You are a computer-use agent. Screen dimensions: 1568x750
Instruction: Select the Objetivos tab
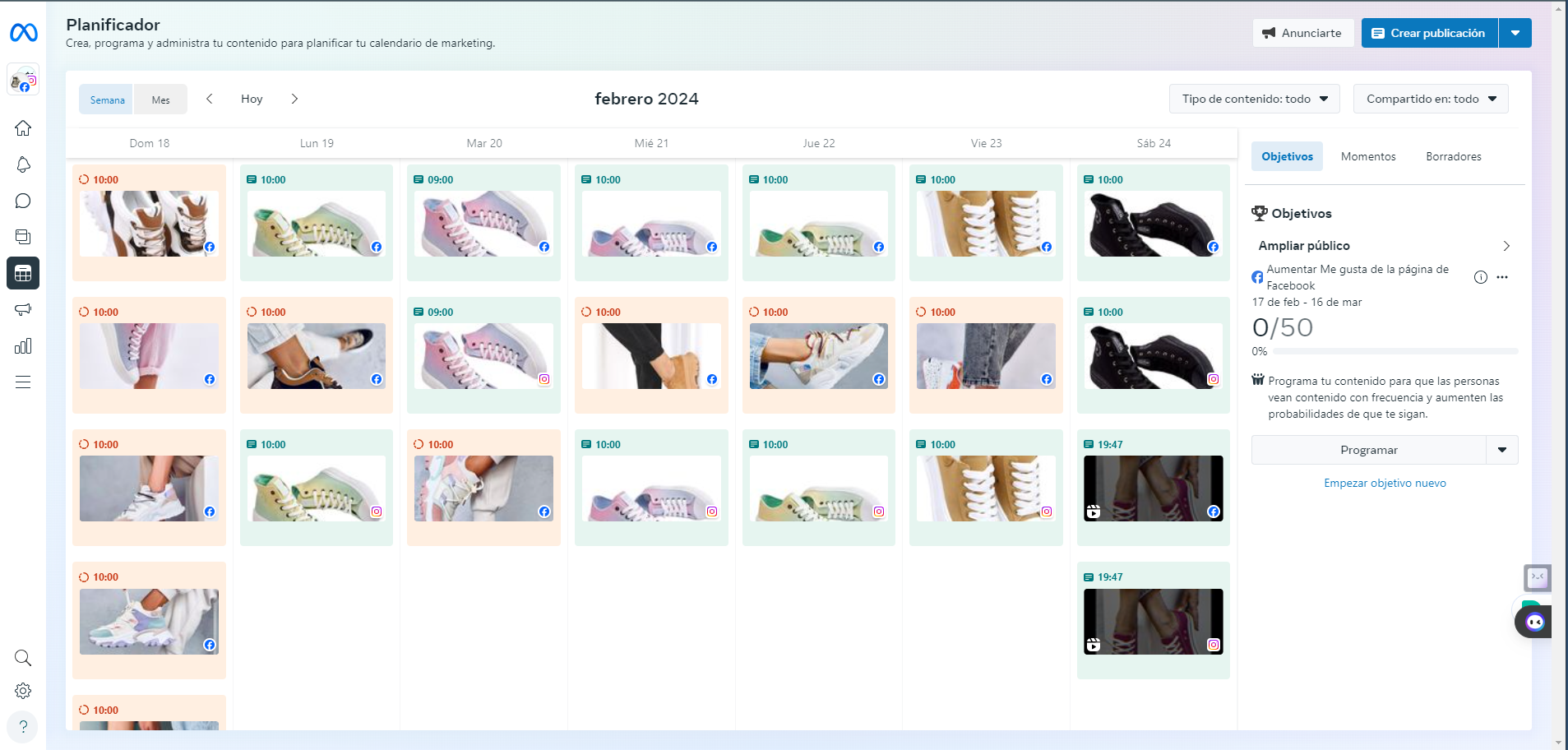(1287, 156)
